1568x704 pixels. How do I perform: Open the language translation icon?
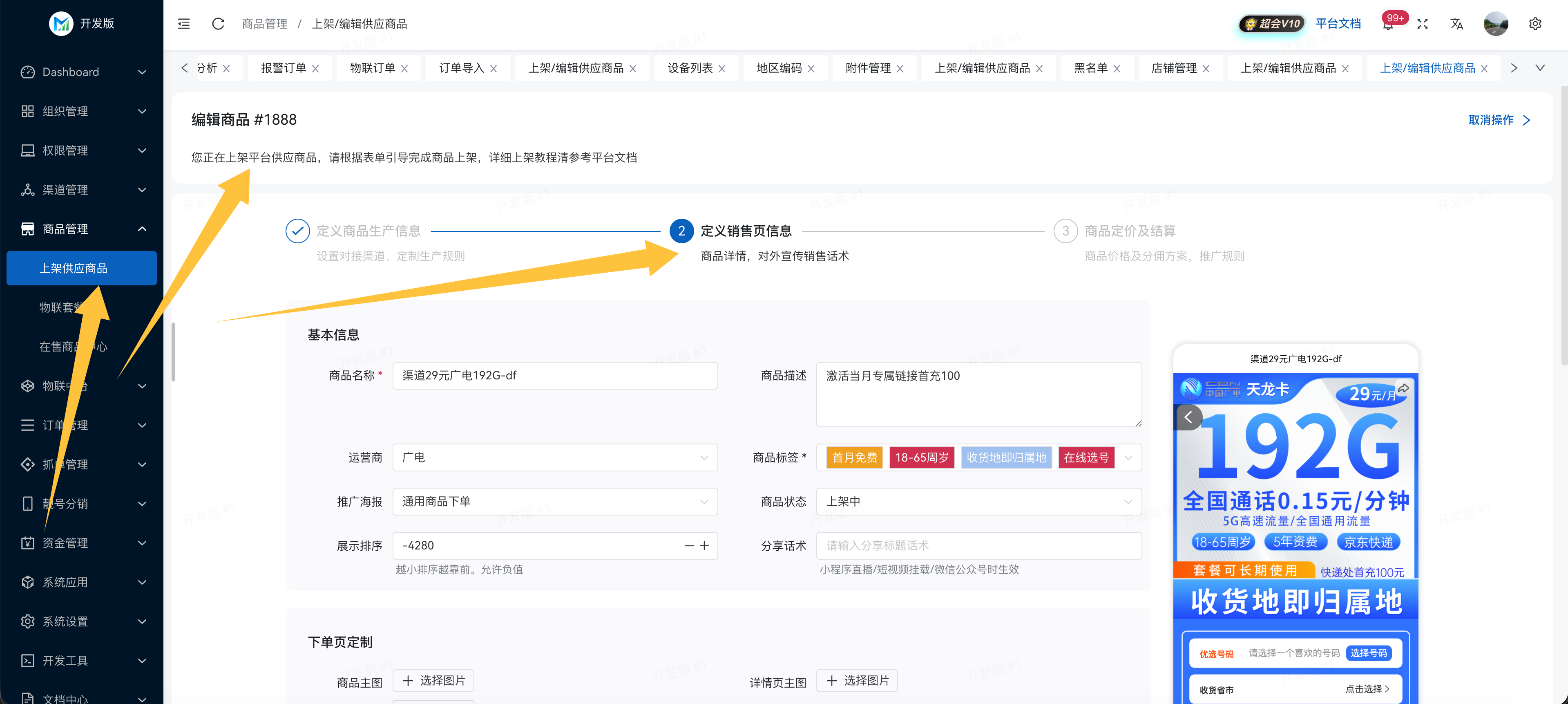(x=1456, y=24)
